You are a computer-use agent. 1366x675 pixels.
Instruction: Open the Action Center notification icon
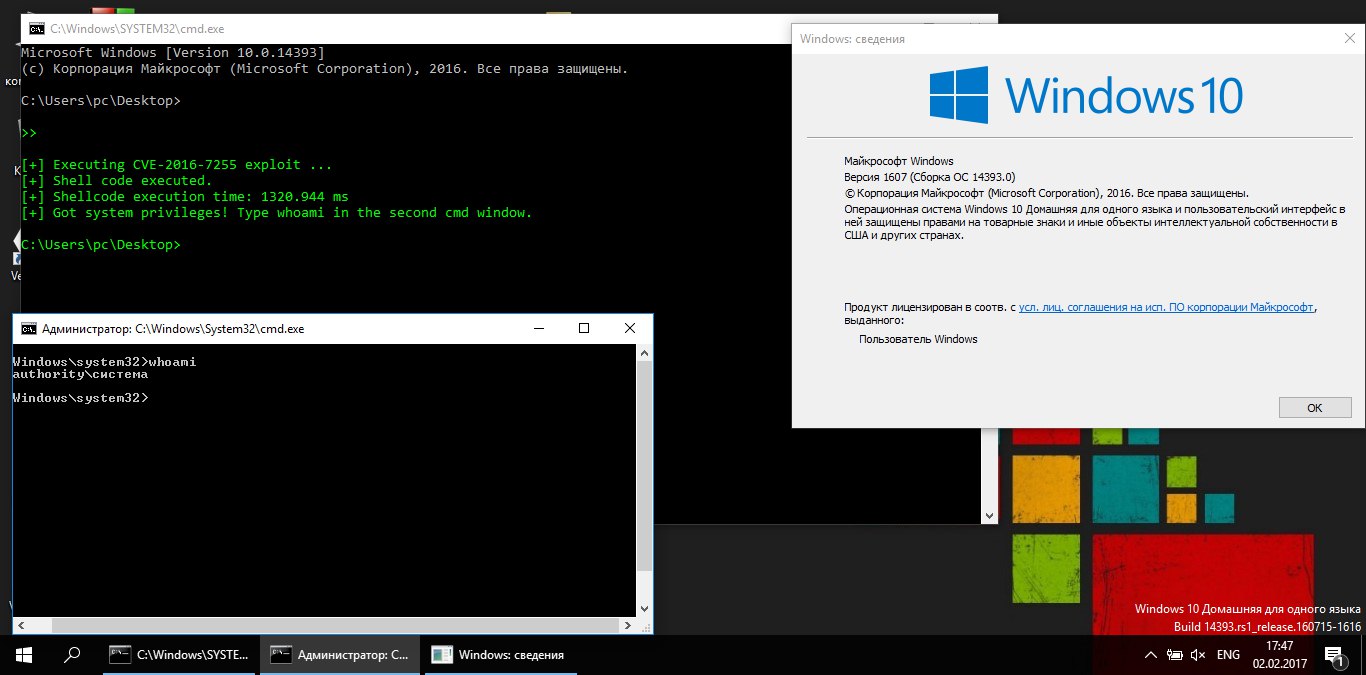point(1335,655)
